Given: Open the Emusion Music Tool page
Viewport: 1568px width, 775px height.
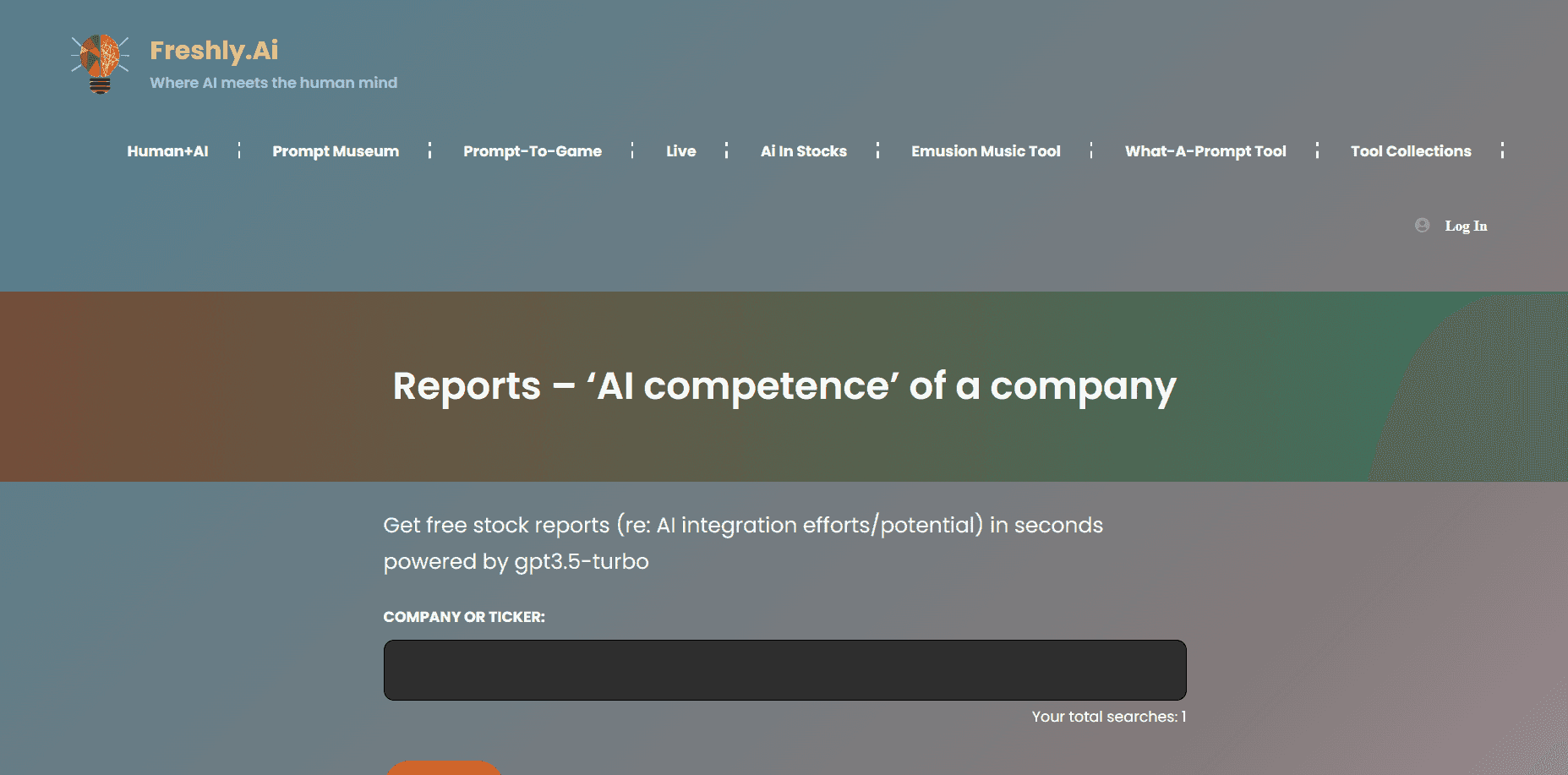Looking at the screenshot, I should pyautogui.click(x=985, y=151).
